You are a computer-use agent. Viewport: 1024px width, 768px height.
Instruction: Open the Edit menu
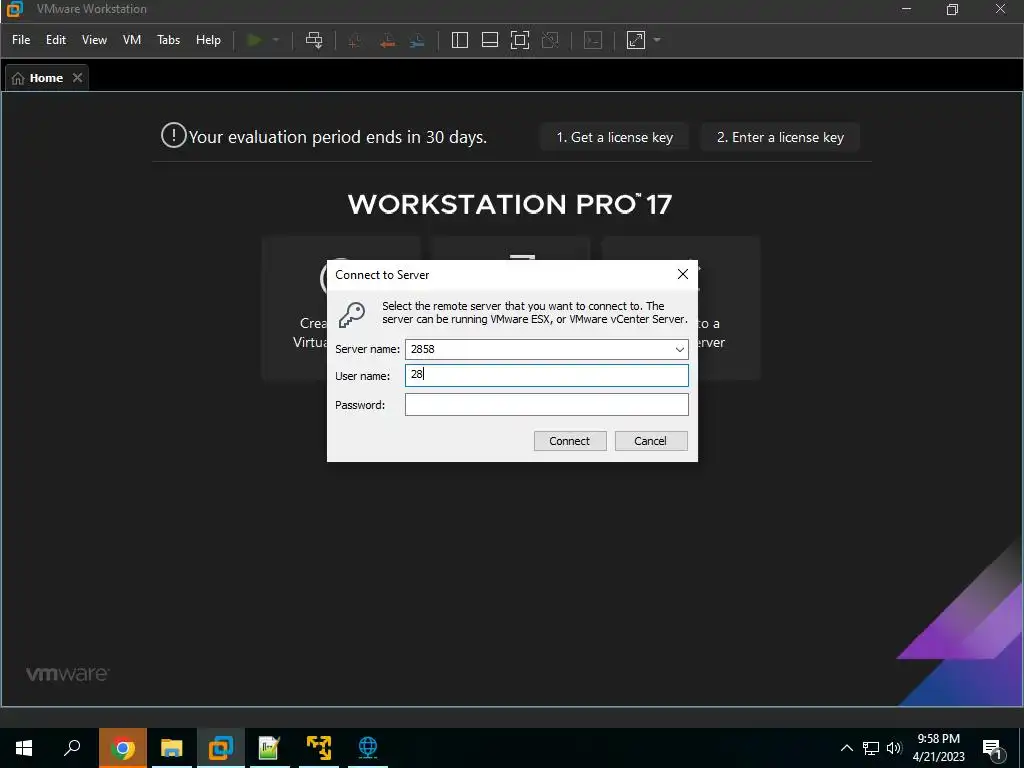56,40
